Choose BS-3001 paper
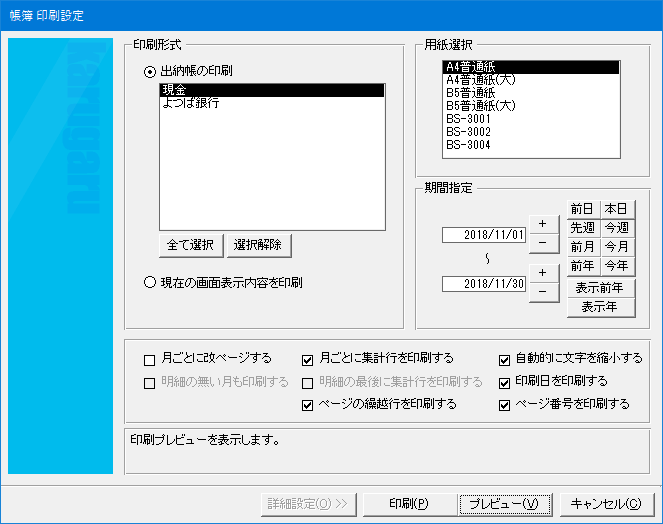The height and width of the screenshot is (524, 663). pyautogui.click(x=531, y=119)
